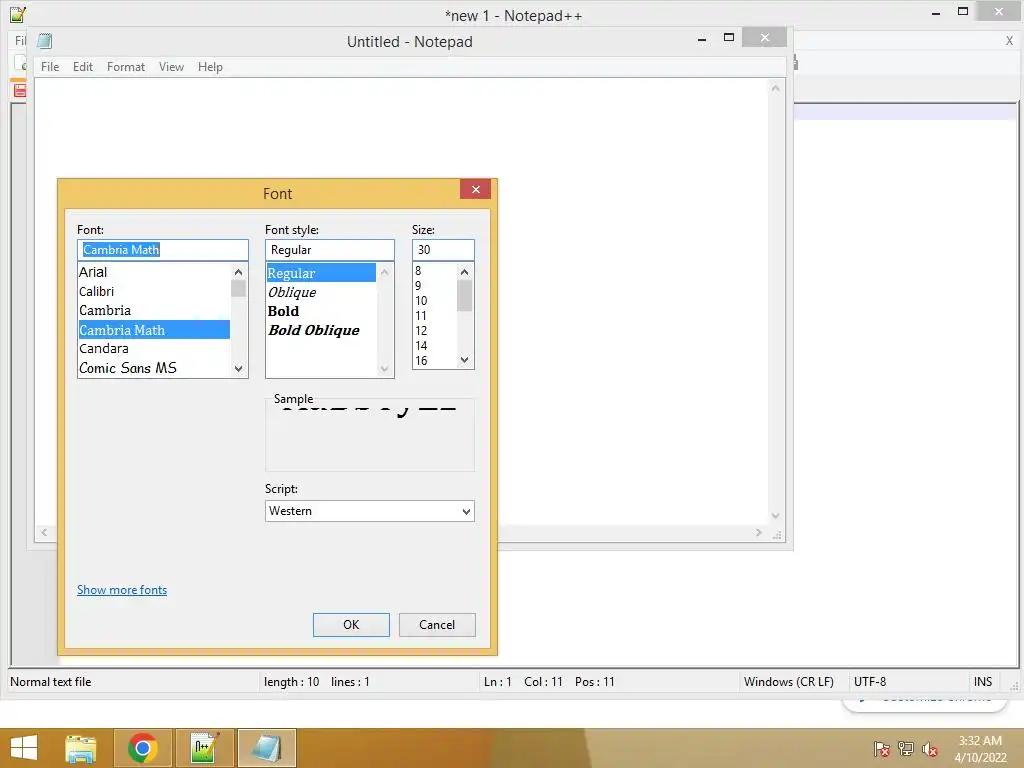Click Windows (CR LF) in Notepad++ status bar
Image resolution: width=1024 pixels, height=768 pixels.
[789, 682]
